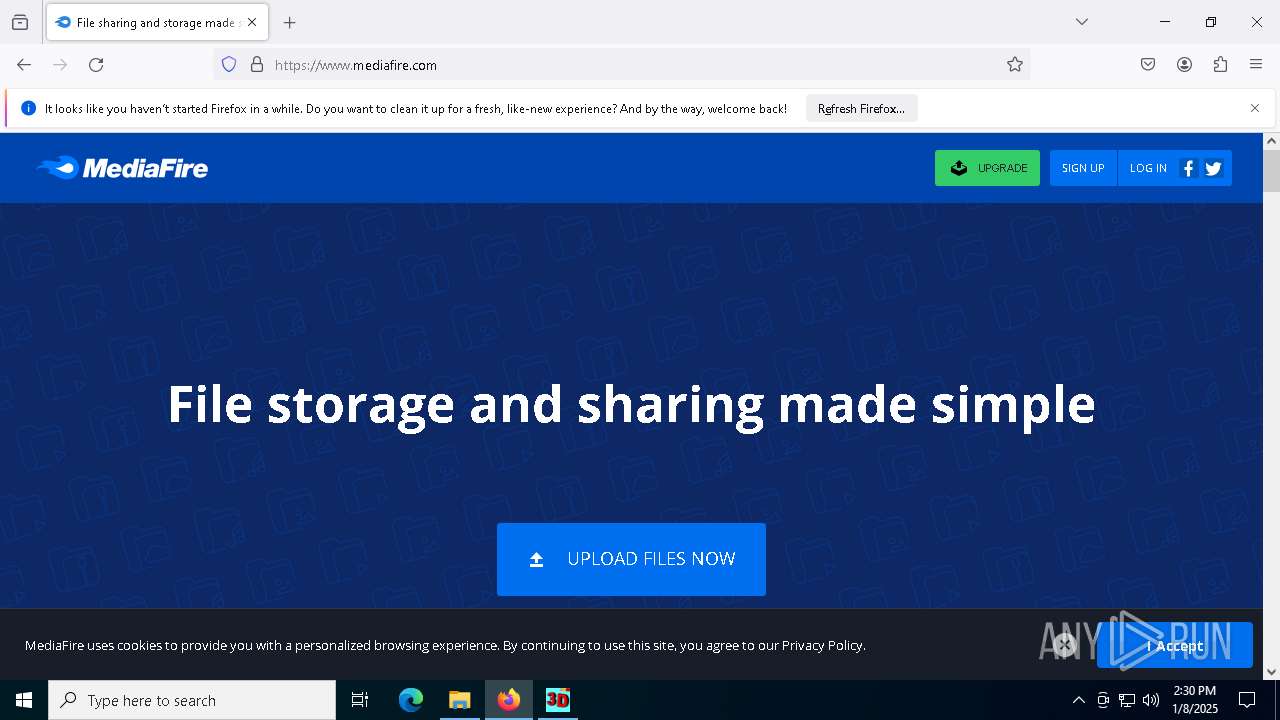Click UPLOAD FILES NOW button

click(631, 559)
